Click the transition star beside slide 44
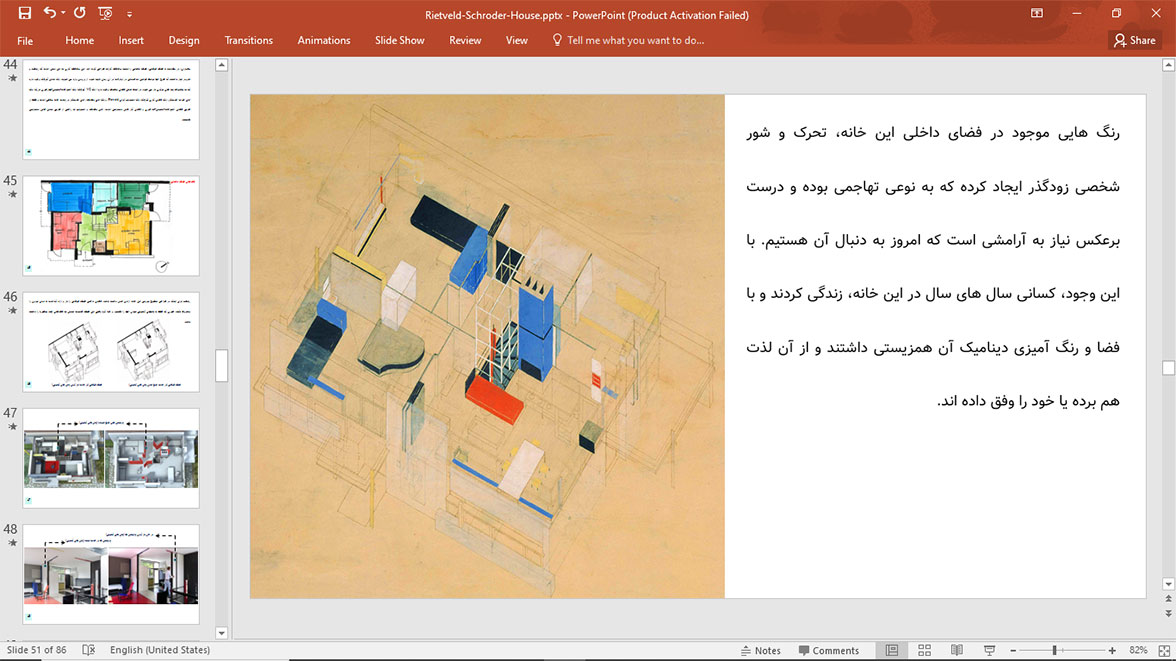Viewport: 1176px width, 661px height. [12, 78]
